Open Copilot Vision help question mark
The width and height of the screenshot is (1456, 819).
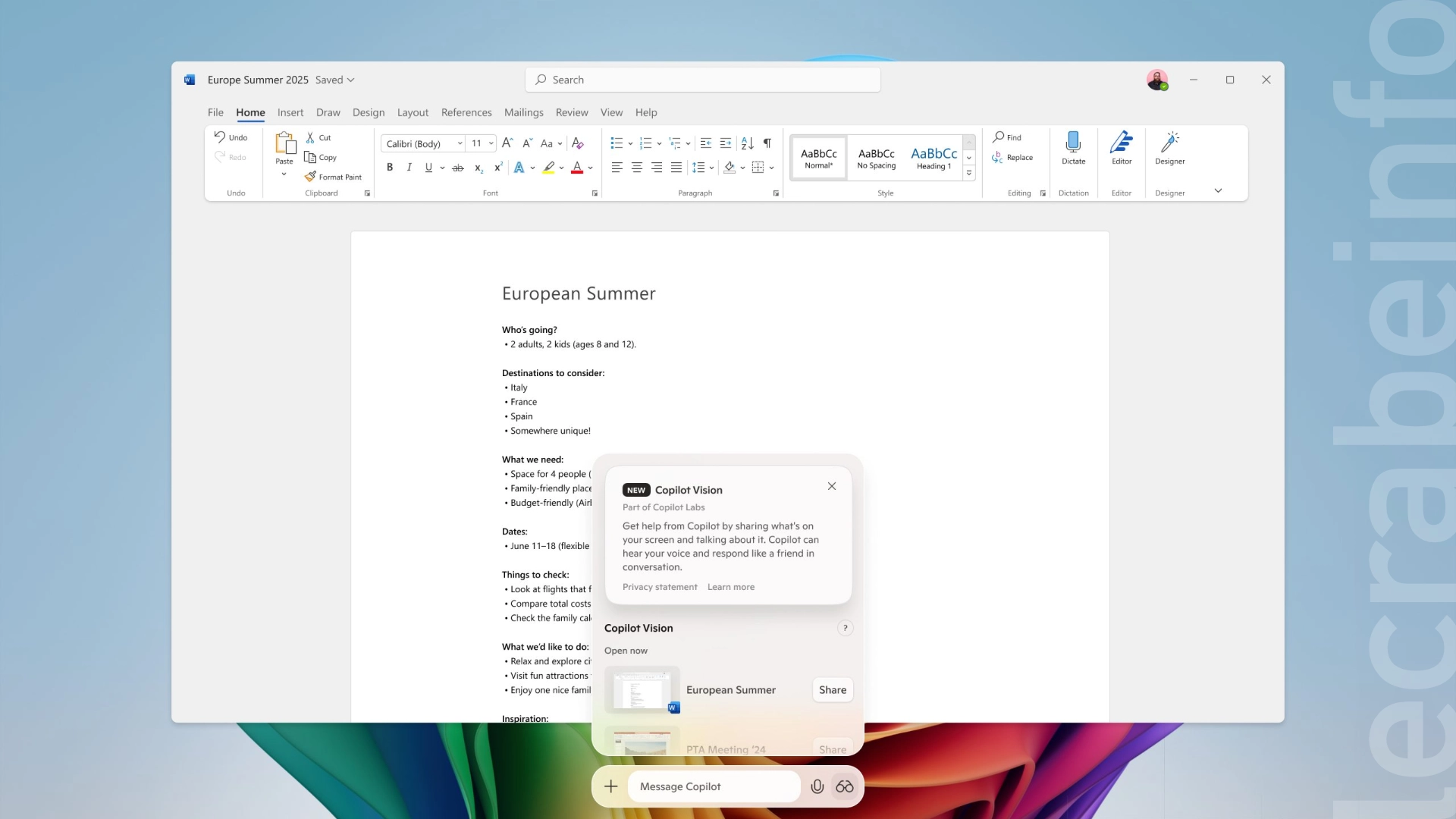846,628
